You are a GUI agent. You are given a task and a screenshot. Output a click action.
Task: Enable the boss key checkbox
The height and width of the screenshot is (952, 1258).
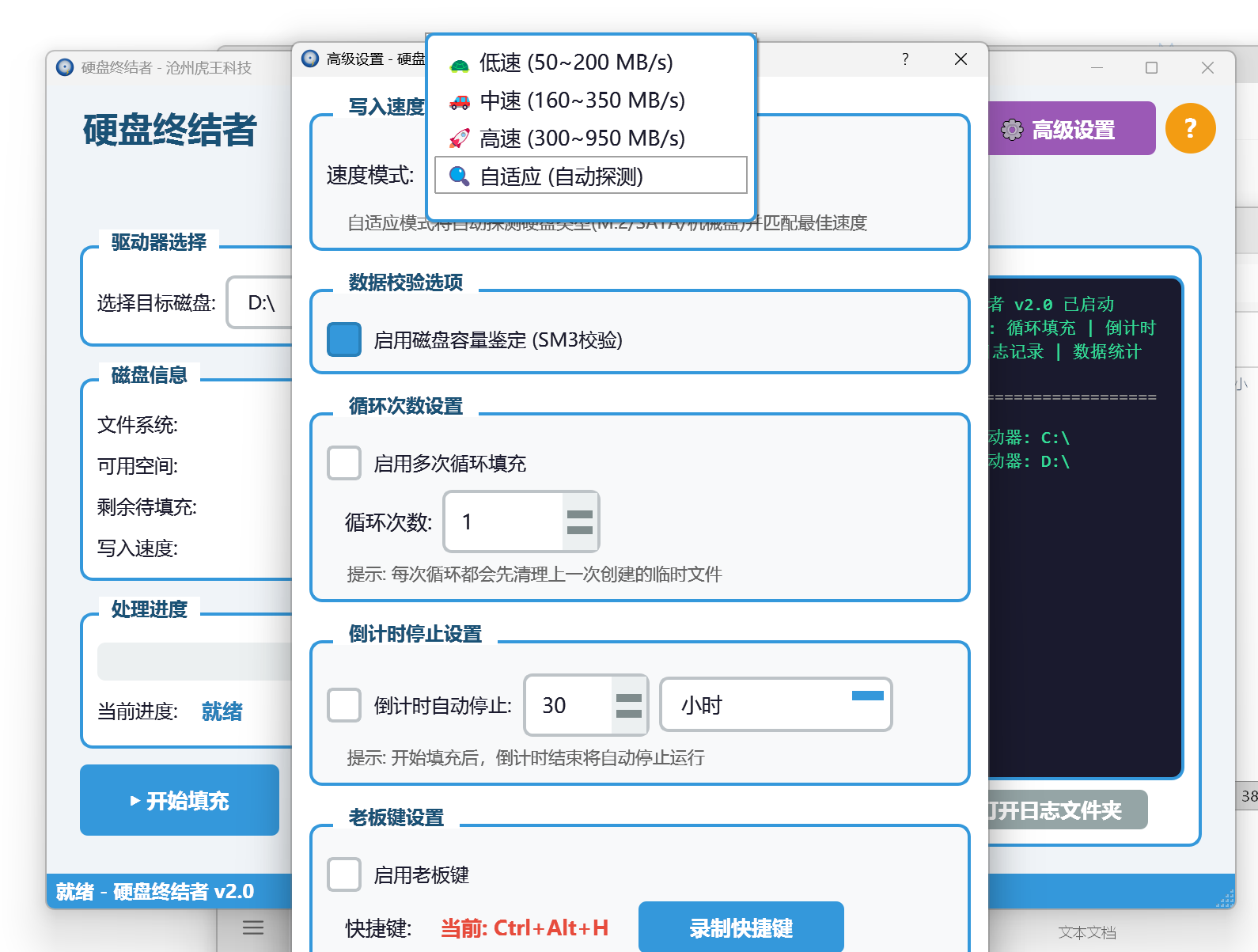tap(344, 874)
